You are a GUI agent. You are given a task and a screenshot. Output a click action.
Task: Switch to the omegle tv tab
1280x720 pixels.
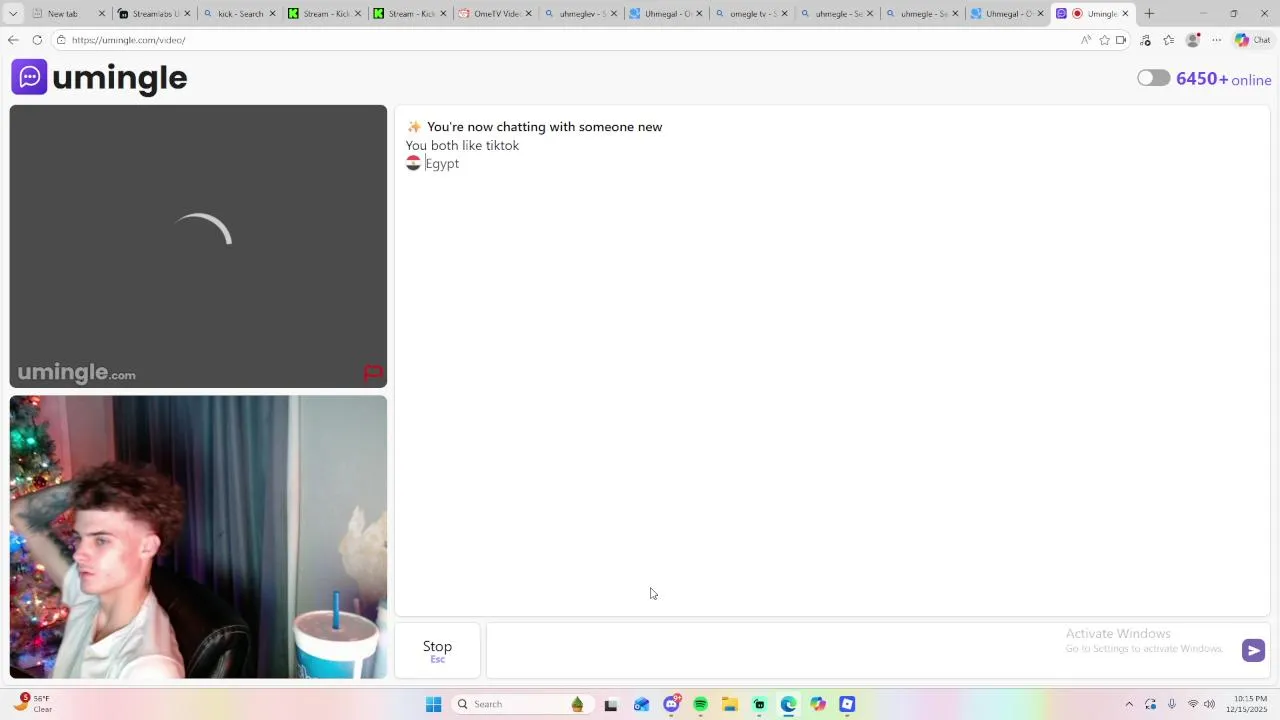click(x=751, y=13)
